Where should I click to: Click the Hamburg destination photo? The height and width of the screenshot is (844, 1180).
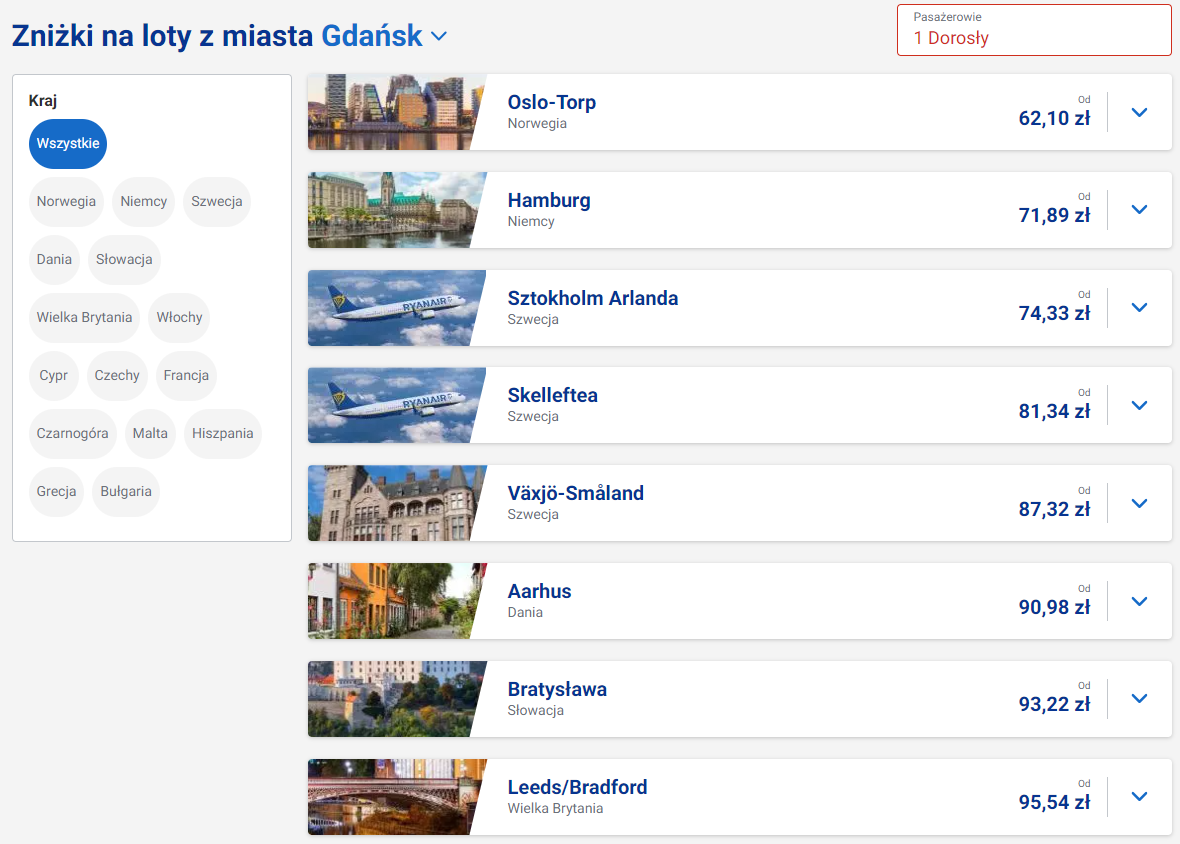click(x=390, y=210)
